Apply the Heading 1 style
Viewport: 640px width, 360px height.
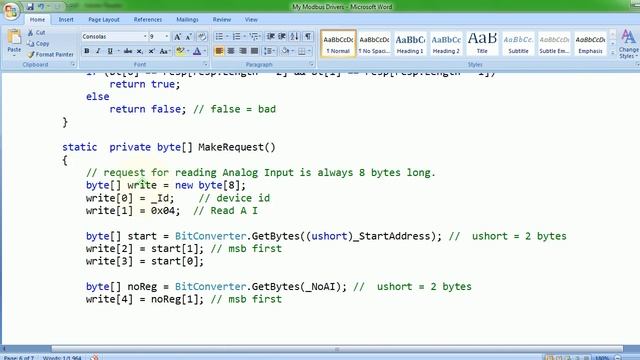click(410, 43)
